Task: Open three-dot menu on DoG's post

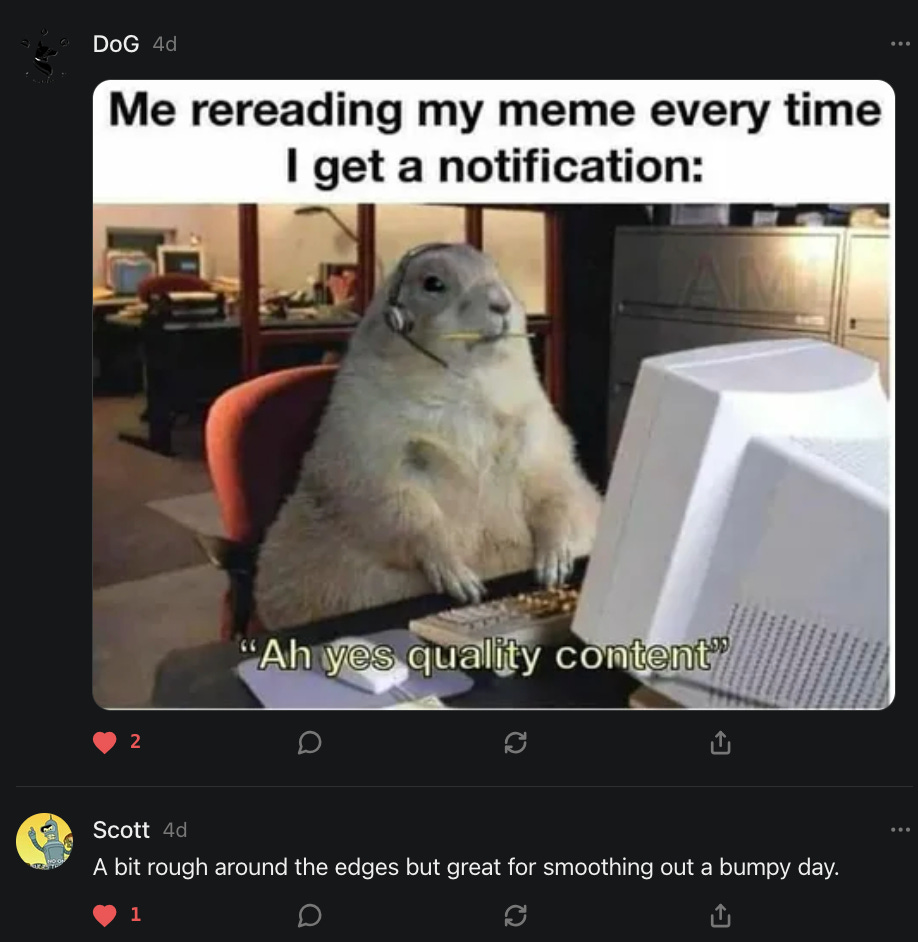Action: (900, 43)
